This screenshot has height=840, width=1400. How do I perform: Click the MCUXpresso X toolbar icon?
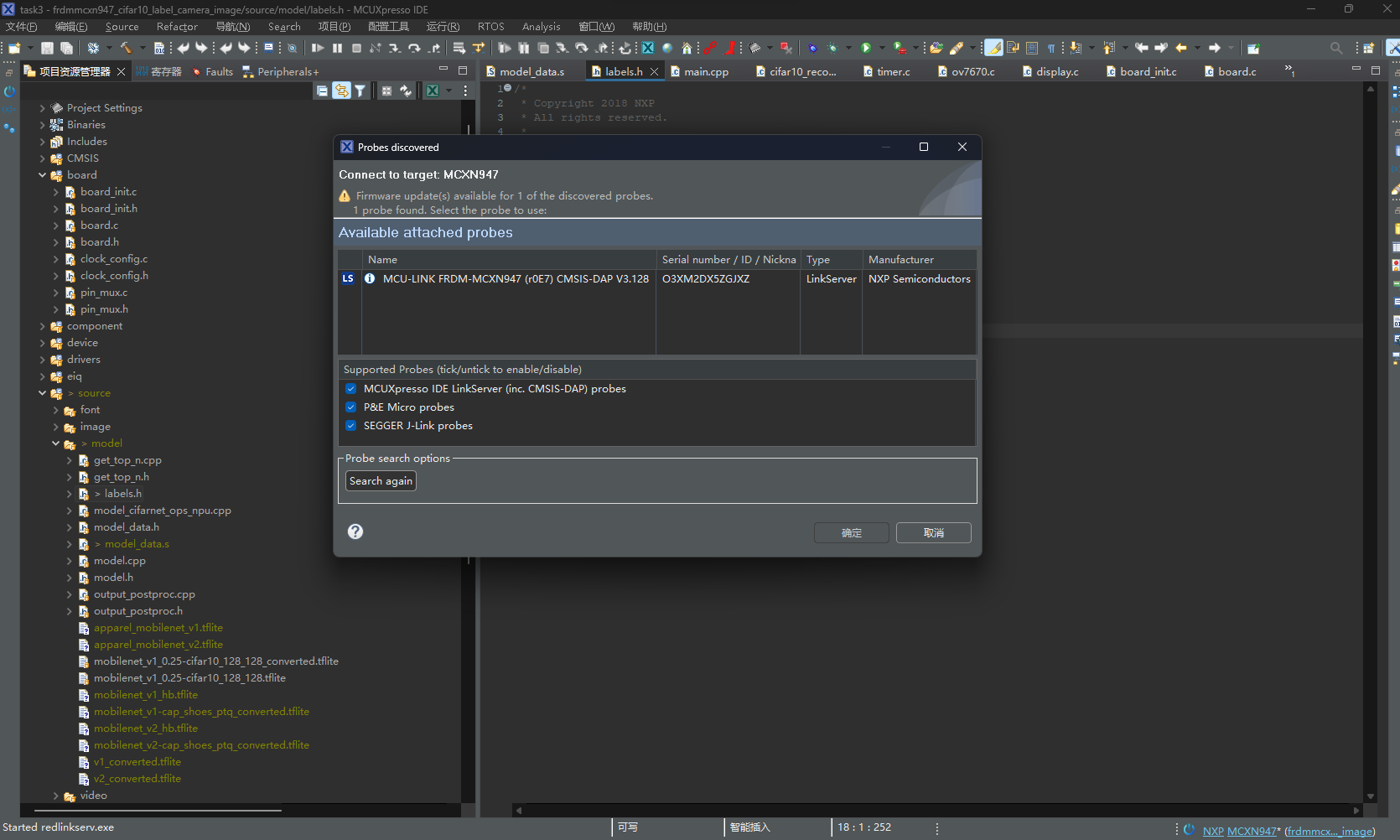[x=648, y=49]
